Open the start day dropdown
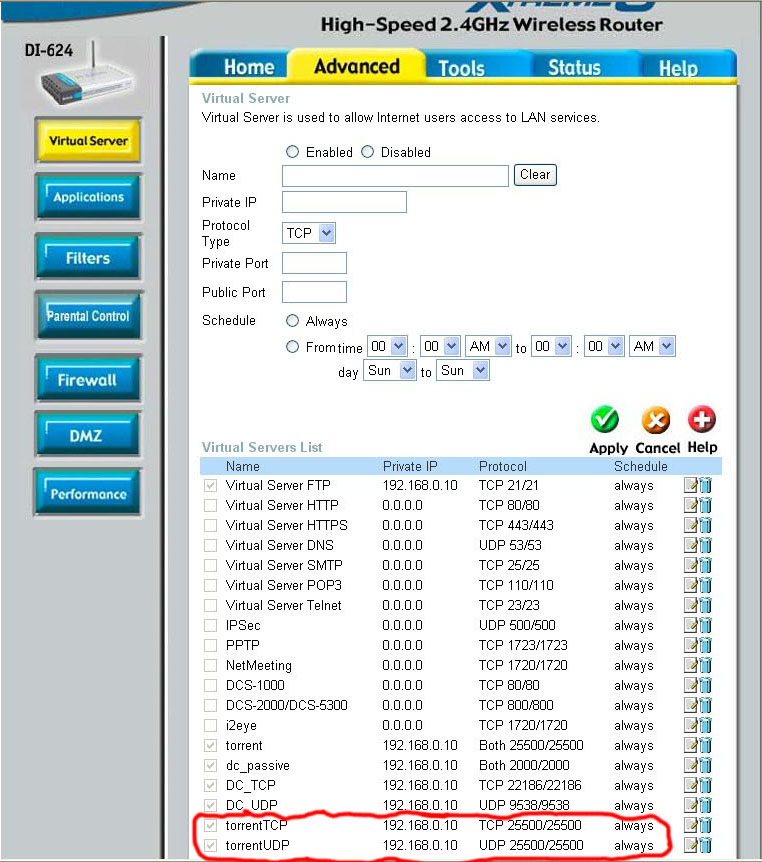Viewport: 762px width, 862px height. coord(390,371)
